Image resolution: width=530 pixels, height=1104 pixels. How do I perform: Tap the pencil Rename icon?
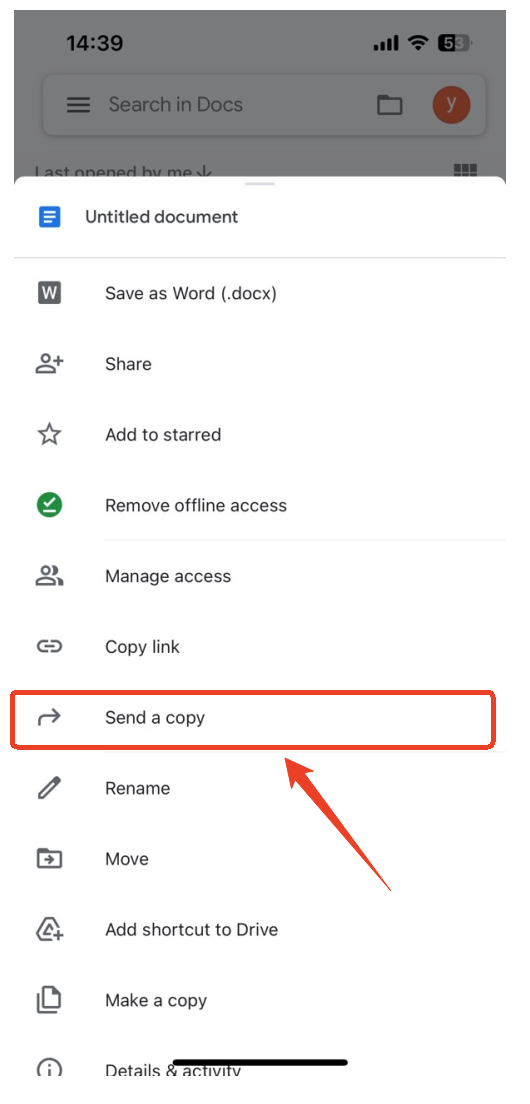(x=49, y=788)
